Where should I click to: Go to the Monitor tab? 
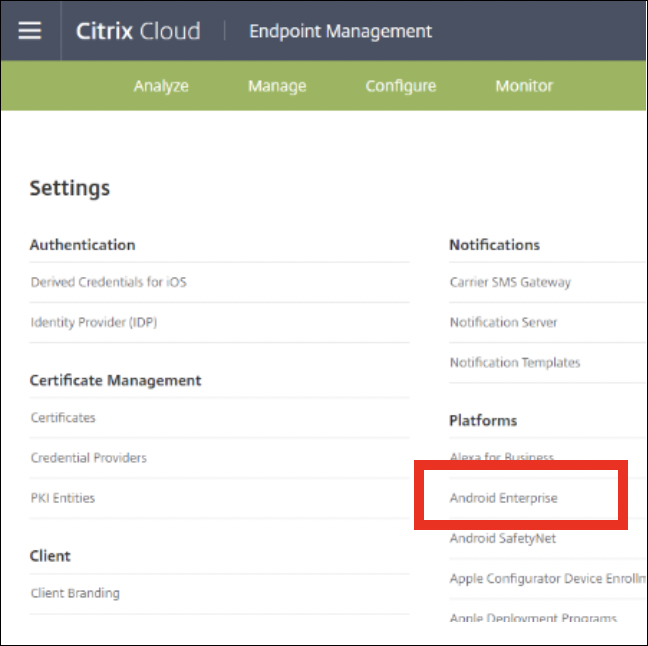click(x=524, y=86)
